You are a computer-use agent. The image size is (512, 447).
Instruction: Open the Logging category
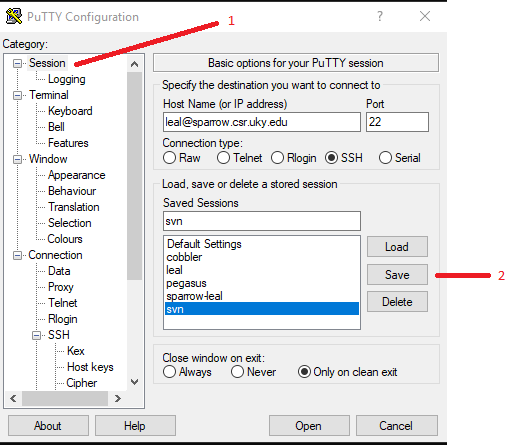click(67, 79)
